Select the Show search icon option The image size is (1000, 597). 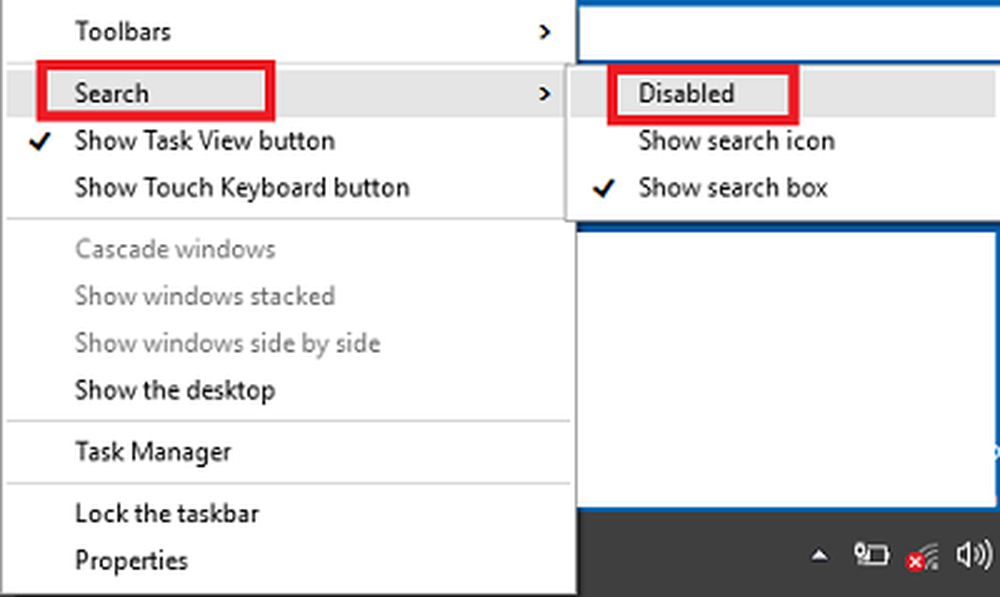784,141
